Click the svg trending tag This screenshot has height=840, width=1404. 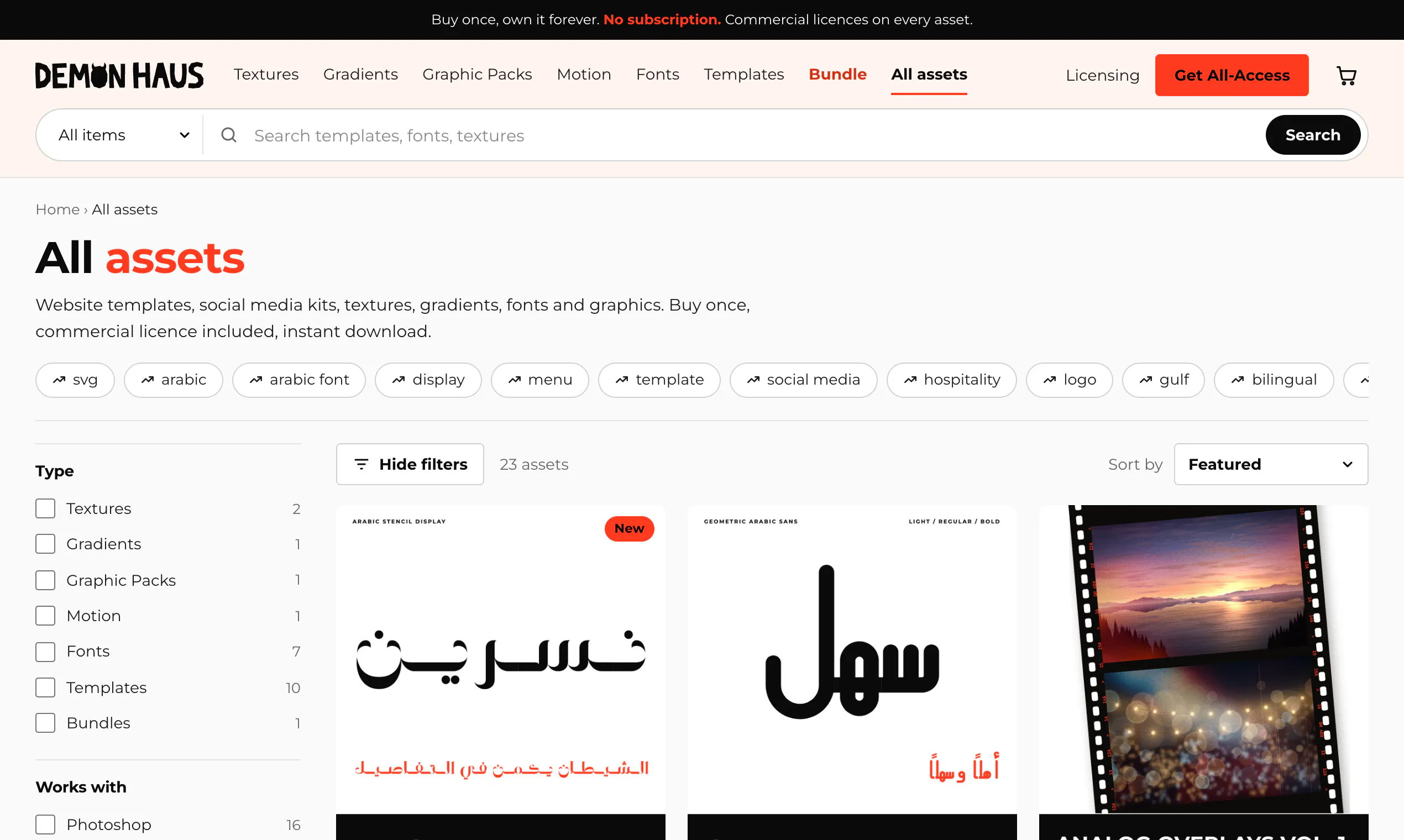tap(75, 380)
